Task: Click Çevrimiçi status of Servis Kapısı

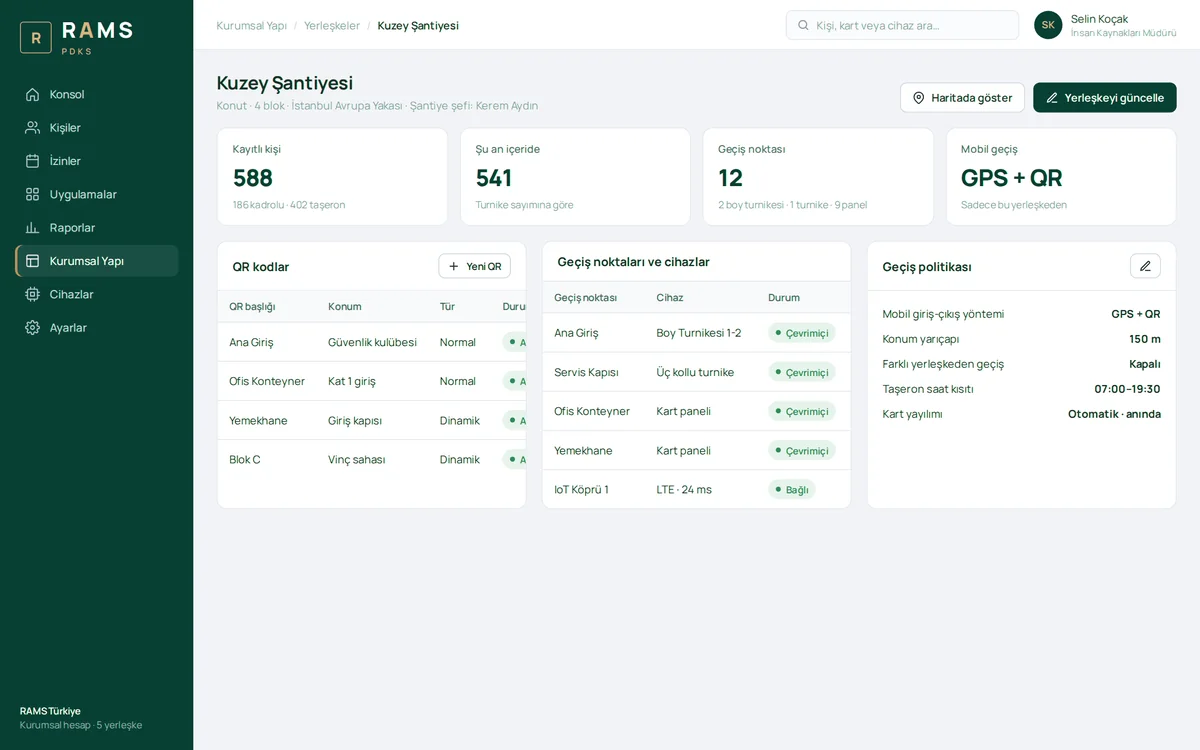Action: coord(802,372)
